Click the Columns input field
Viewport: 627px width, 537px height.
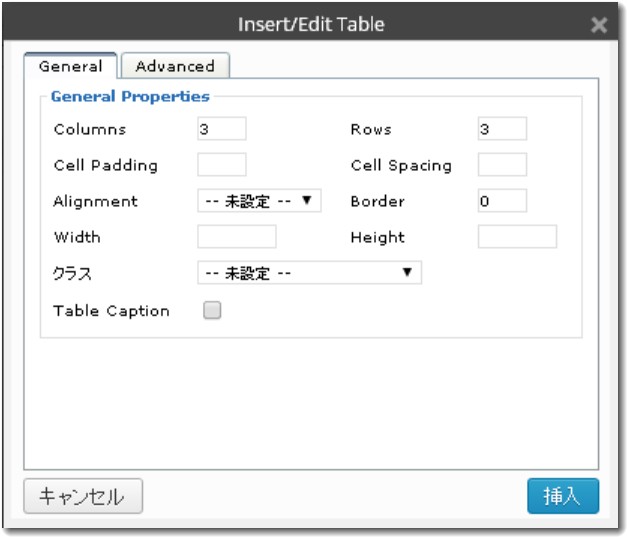[221, 129]
